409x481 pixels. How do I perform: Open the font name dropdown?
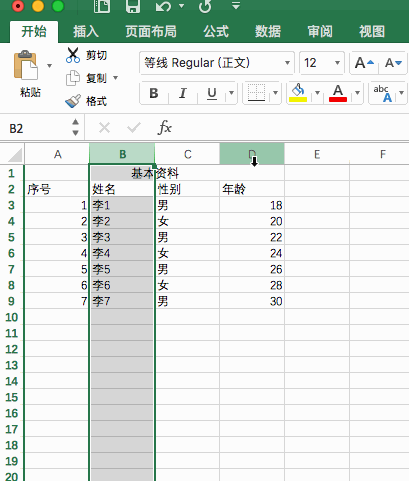tap(287, 63)
